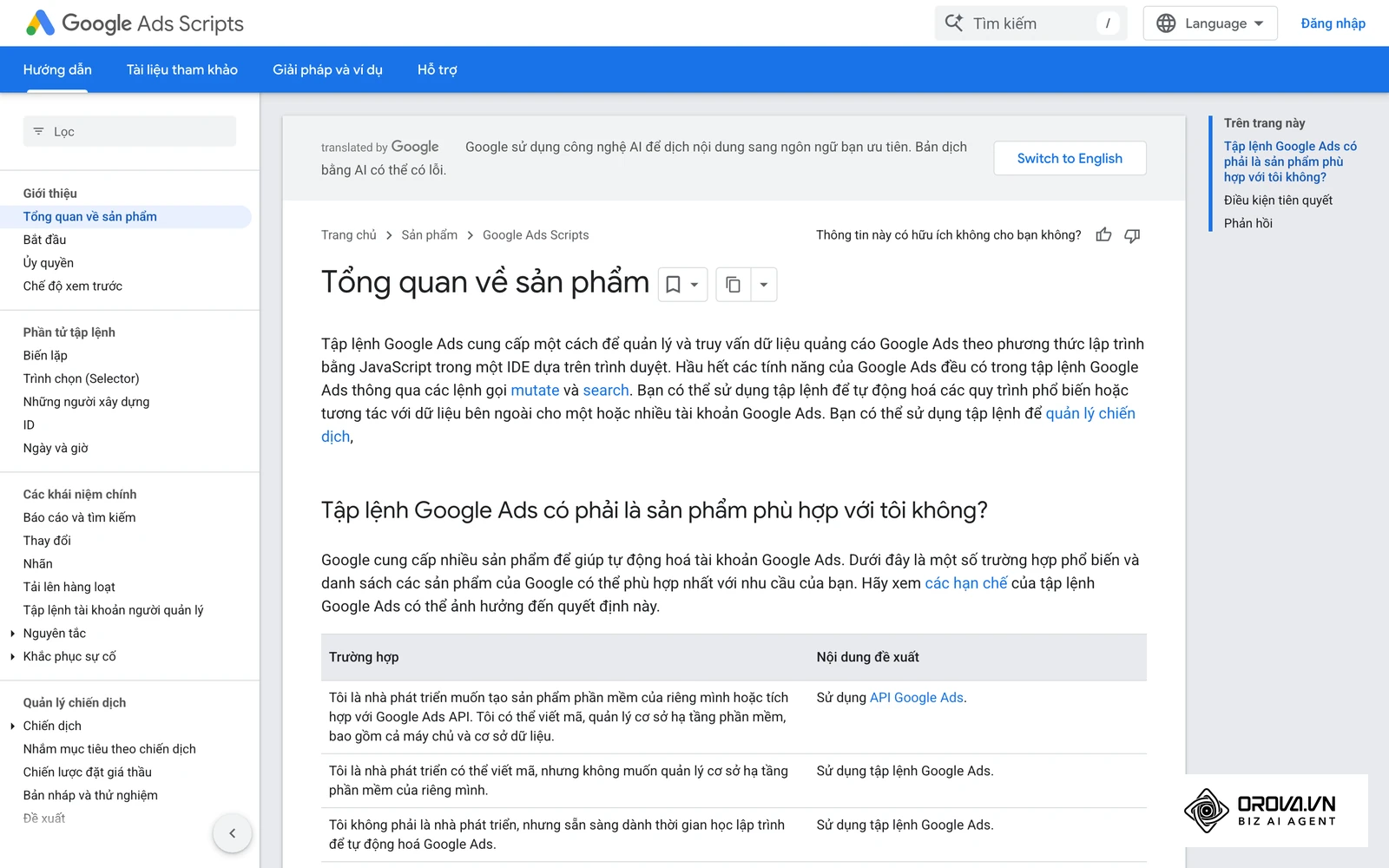Open Tải lên hàng loạt in sidebar
Viewport: 1389px width, 868px height.
(x=69, y=587)
